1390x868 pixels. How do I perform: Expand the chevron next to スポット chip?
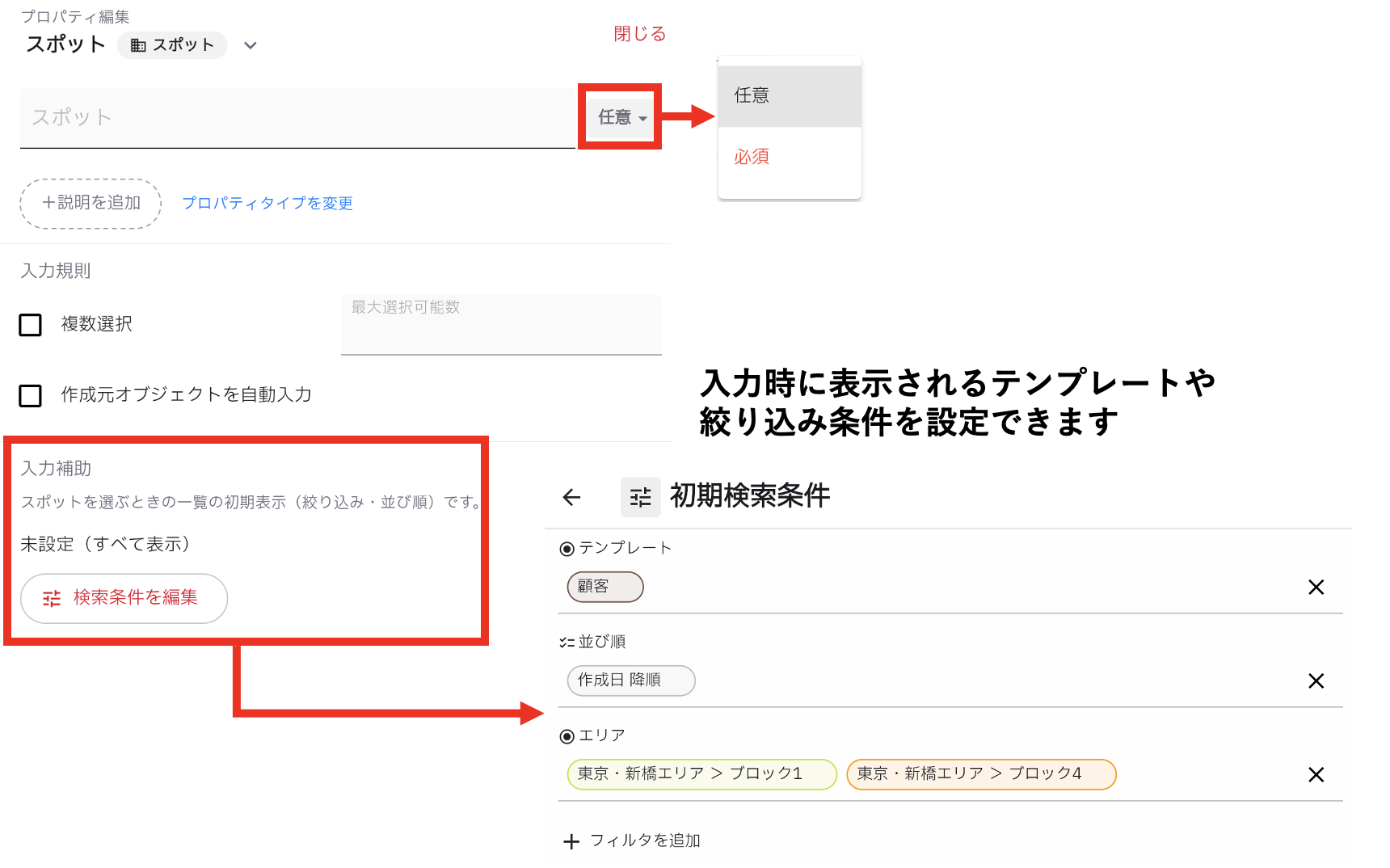[x=251, y=45]
